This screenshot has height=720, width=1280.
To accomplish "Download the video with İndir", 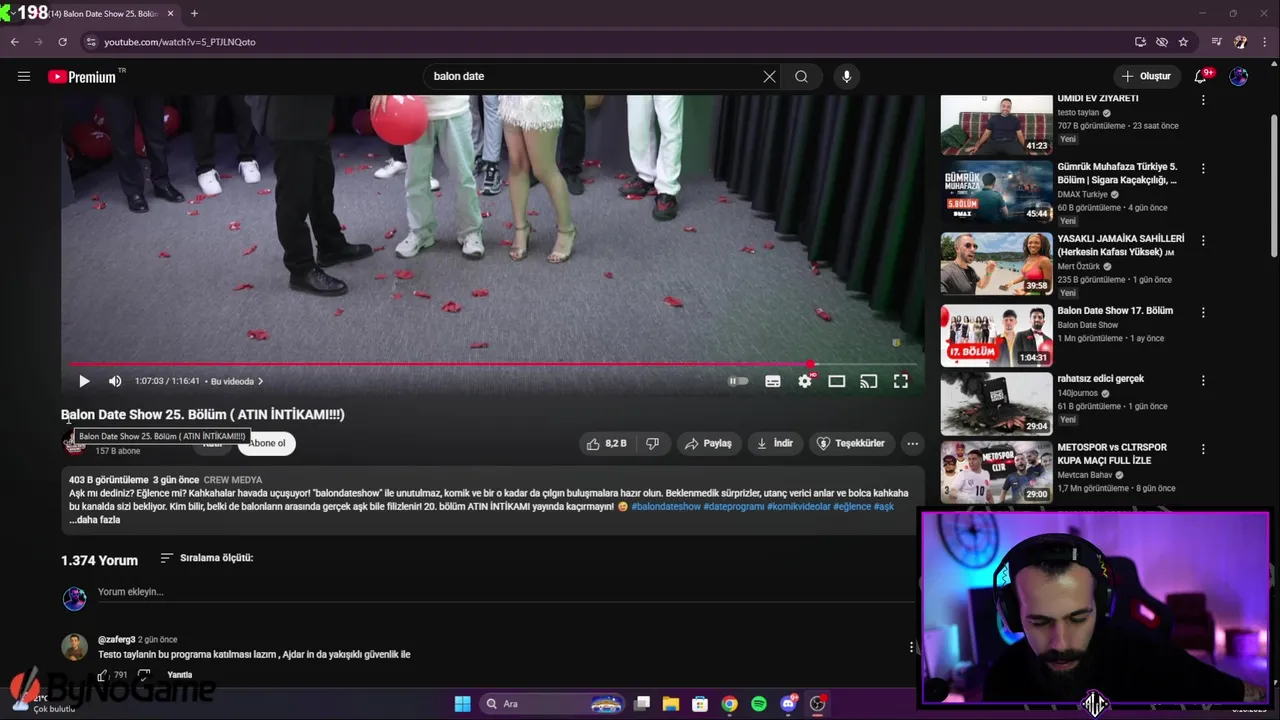I will [x=774, y=443].
